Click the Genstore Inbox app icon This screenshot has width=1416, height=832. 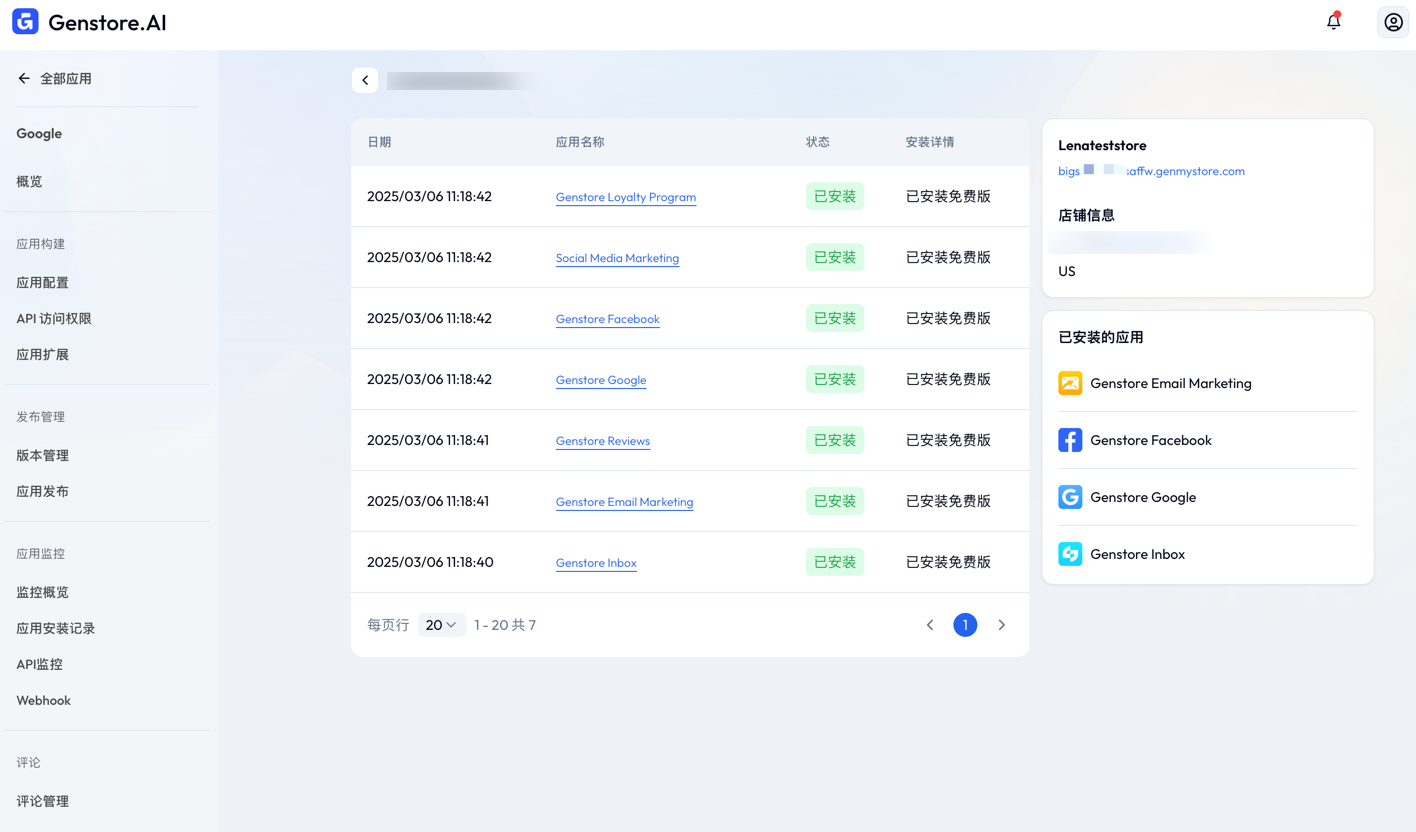[x=1070, y=554]
